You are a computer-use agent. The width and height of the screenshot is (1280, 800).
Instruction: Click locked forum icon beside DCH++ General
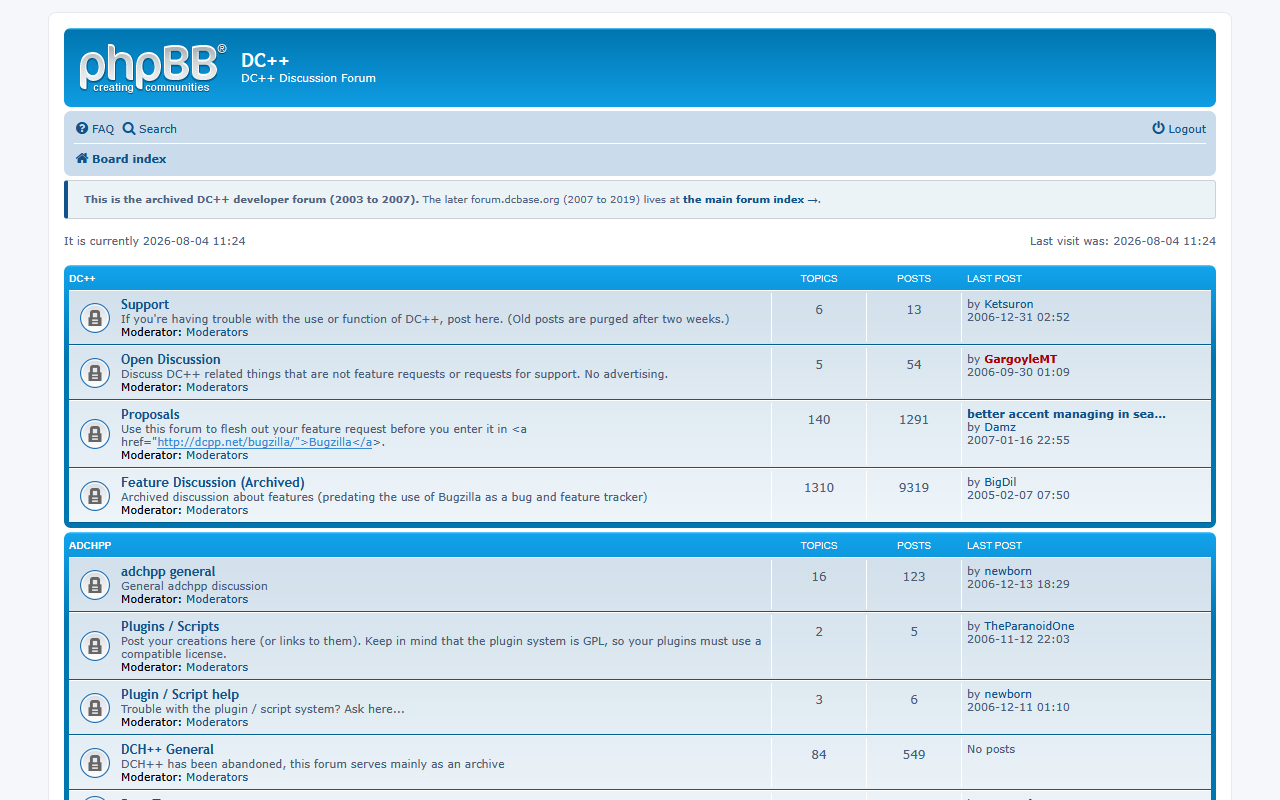point(95,763)
